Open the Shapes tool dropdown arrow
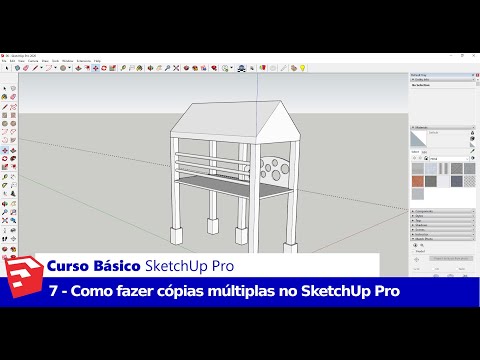Image resolution: width=480 pixels, height=360 pixels. (69, 68)
